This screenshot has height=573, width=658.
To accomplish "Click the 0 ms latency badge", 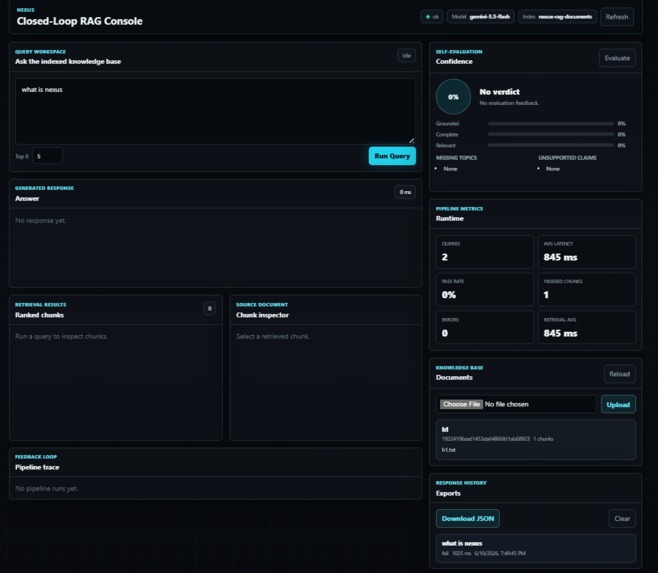I will pyautogui.click(x=405, y=192).
